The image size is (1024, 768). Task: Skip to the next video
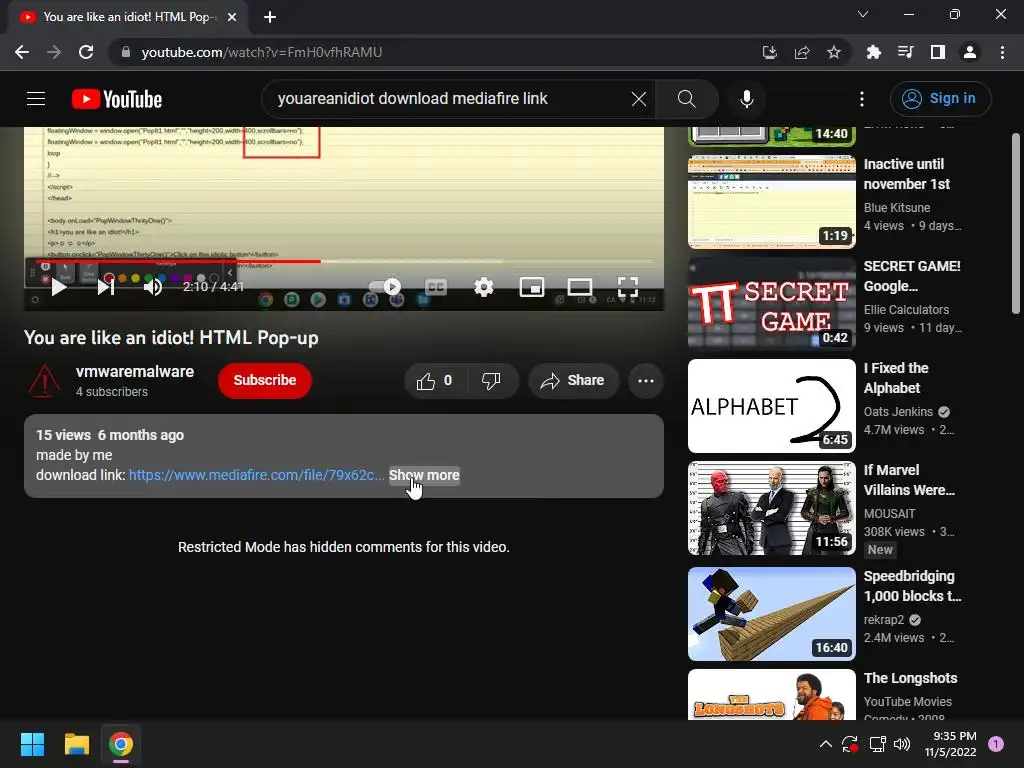(106, 287)
